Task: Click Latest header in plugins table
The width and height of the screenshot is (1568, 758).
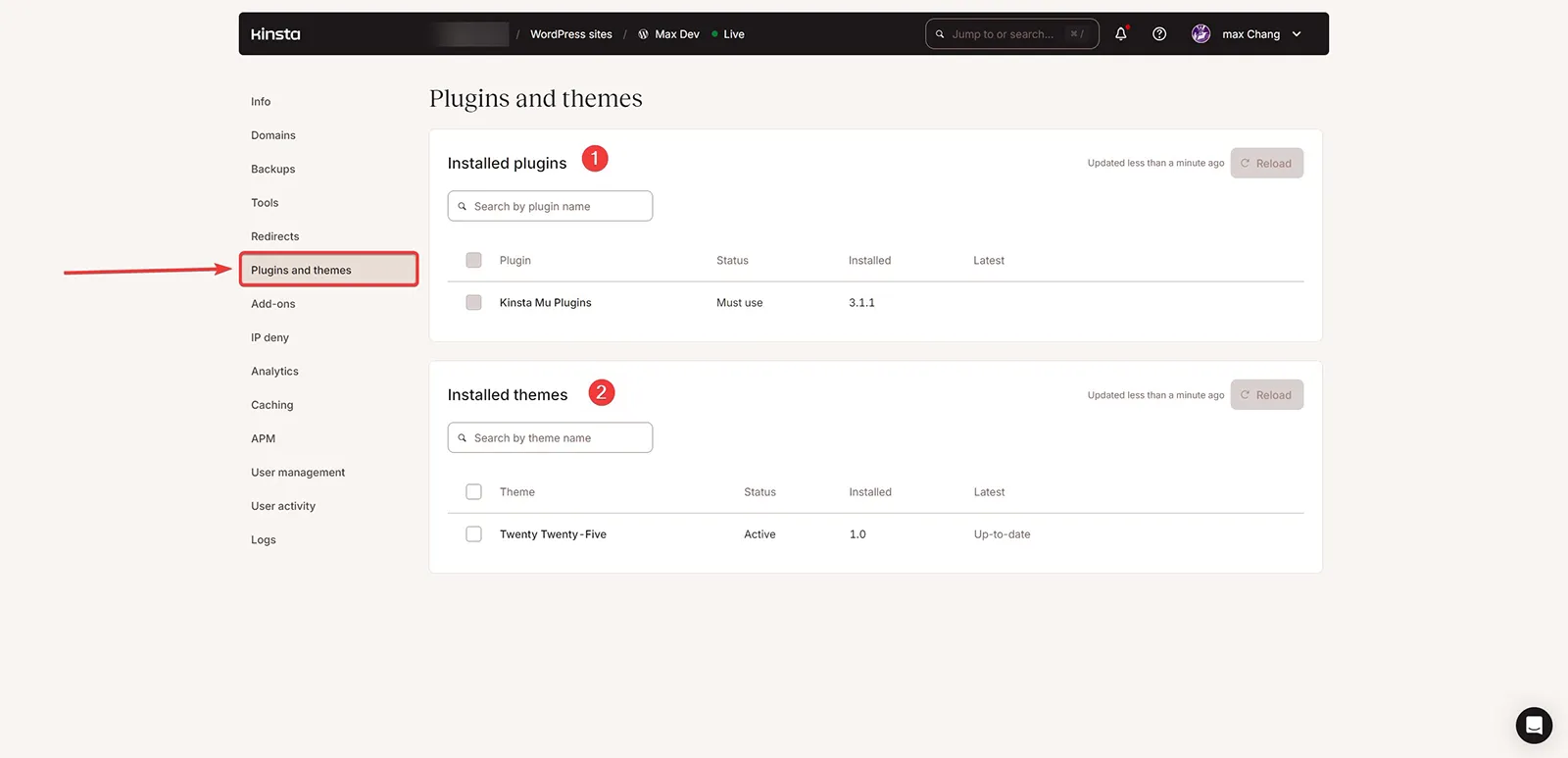Action: point(989,261)
